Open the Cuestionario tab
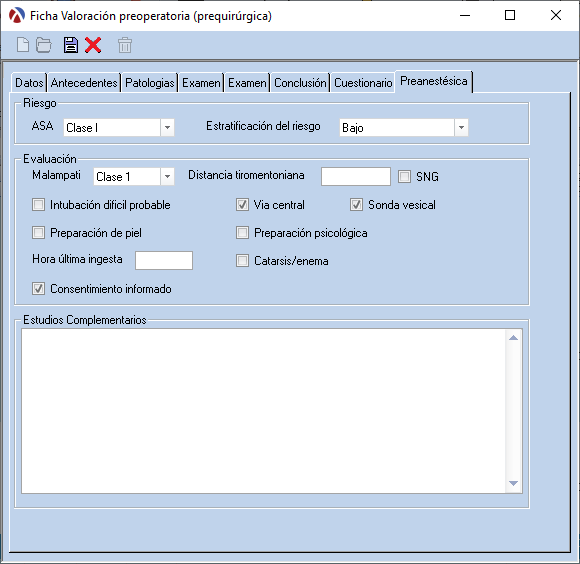The width and height of the screenshot is (580, 564). pyautogui.click(x=363, y=82)
